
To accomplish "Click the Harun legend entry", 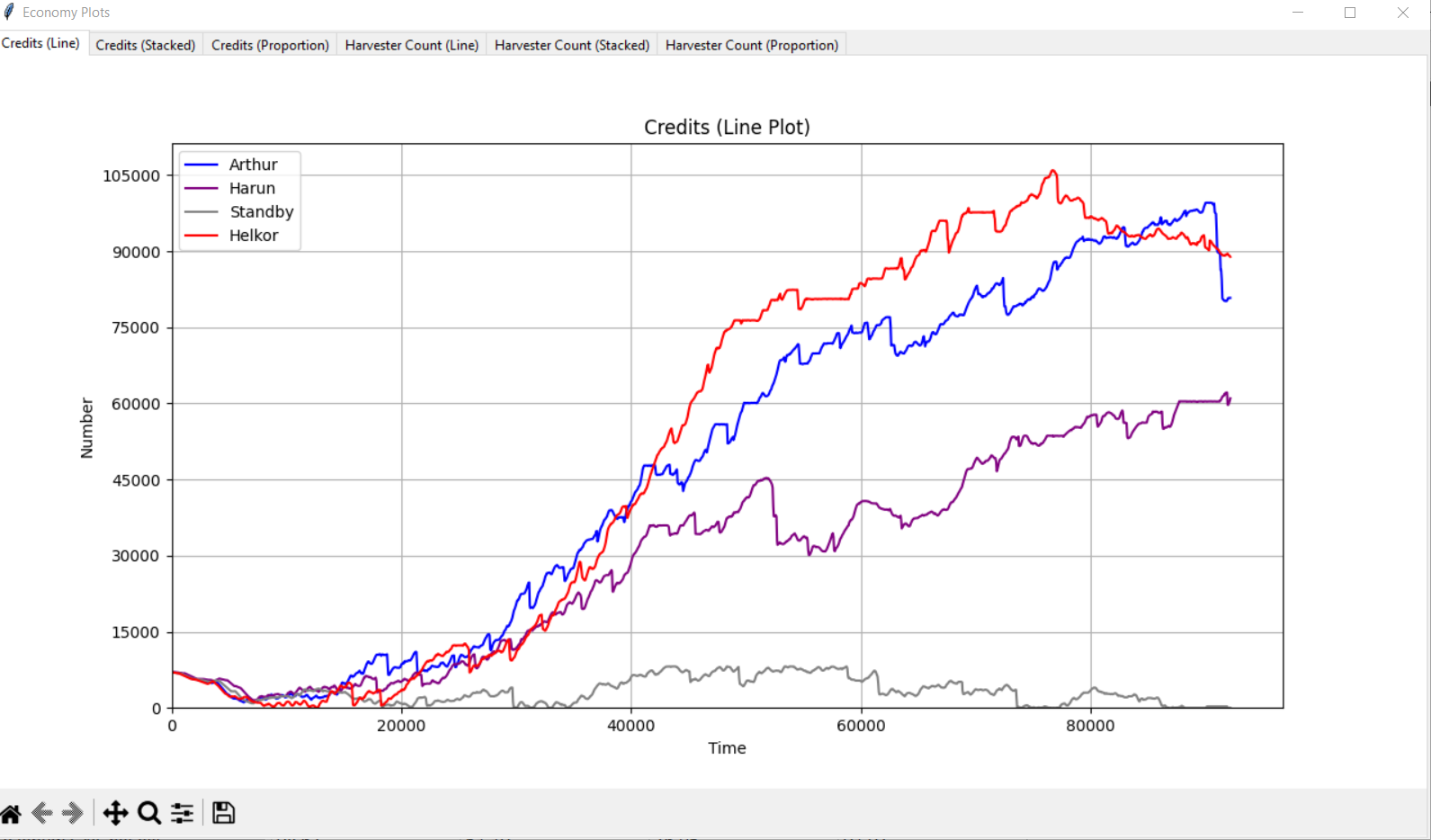I will [x=252, y=188].
